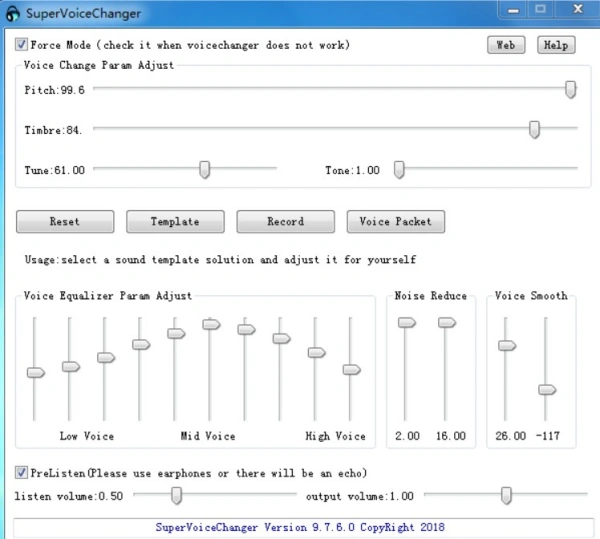The width and height of the screenshot is (600, 539).
Task: Close the SuperVoiceChanger window
Action: click(x=578, y=9)
